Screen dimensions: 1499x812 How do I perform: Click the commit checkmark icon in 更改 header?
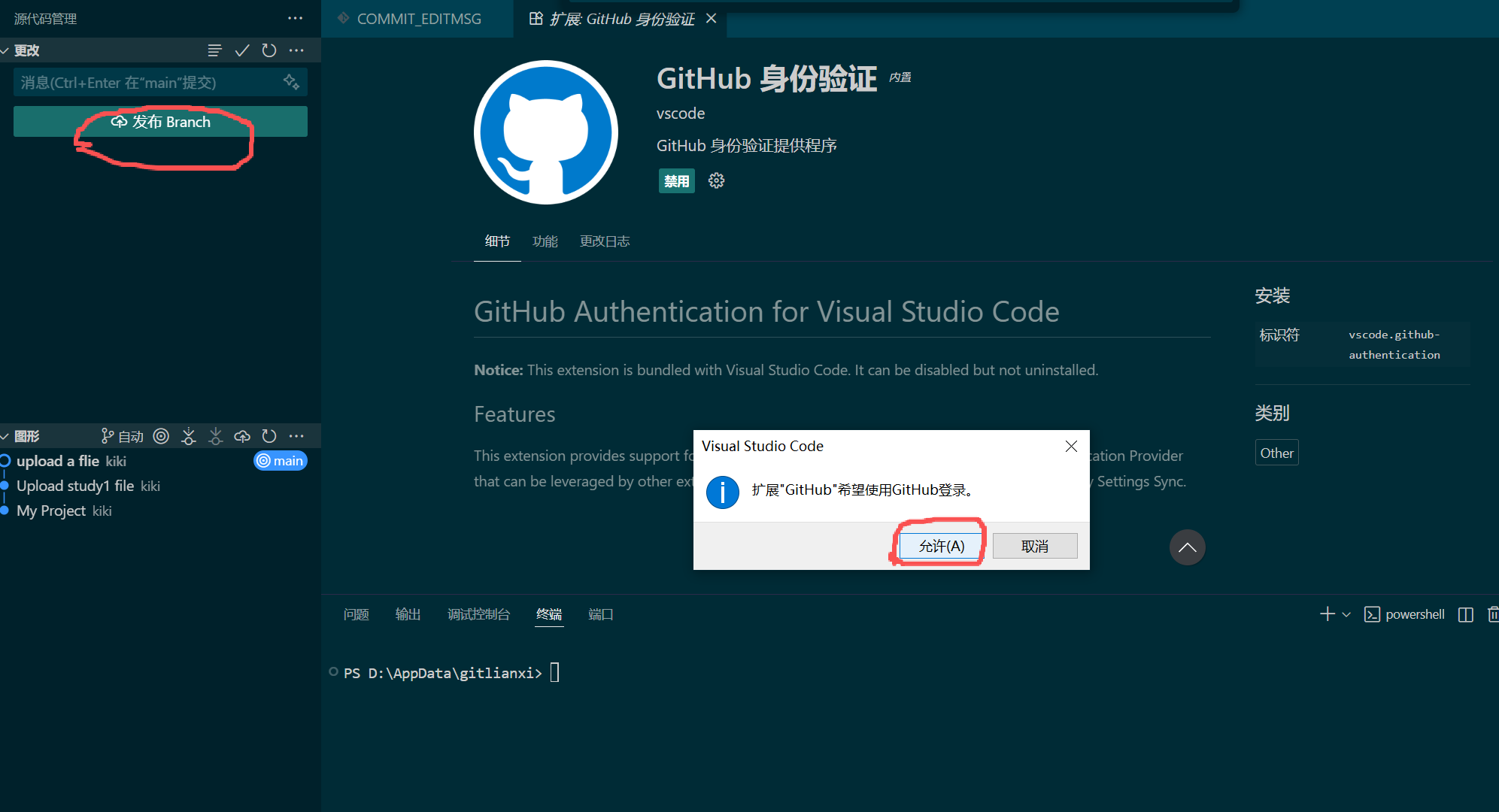[241, 50]
